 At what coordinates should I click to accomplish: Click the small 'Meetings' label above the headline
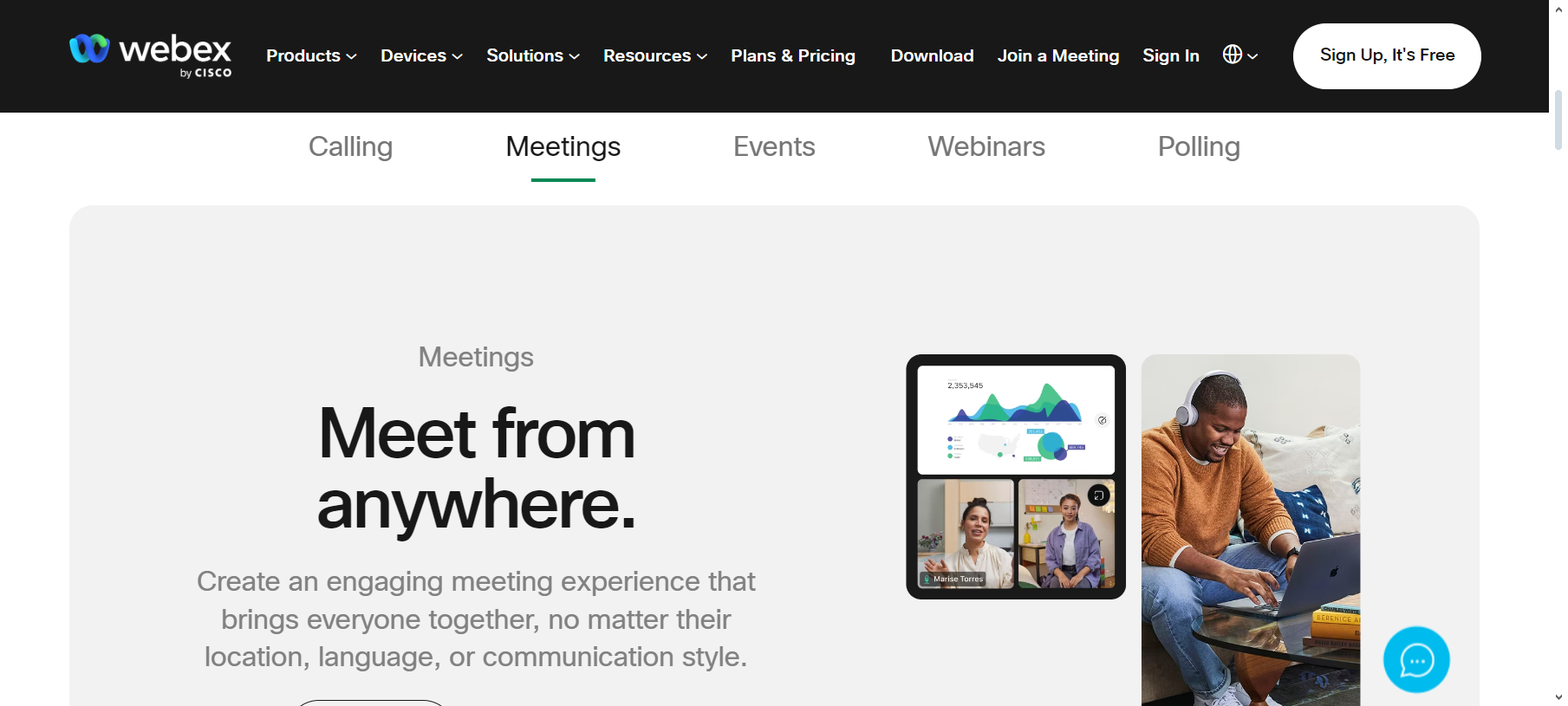[476, 357]
